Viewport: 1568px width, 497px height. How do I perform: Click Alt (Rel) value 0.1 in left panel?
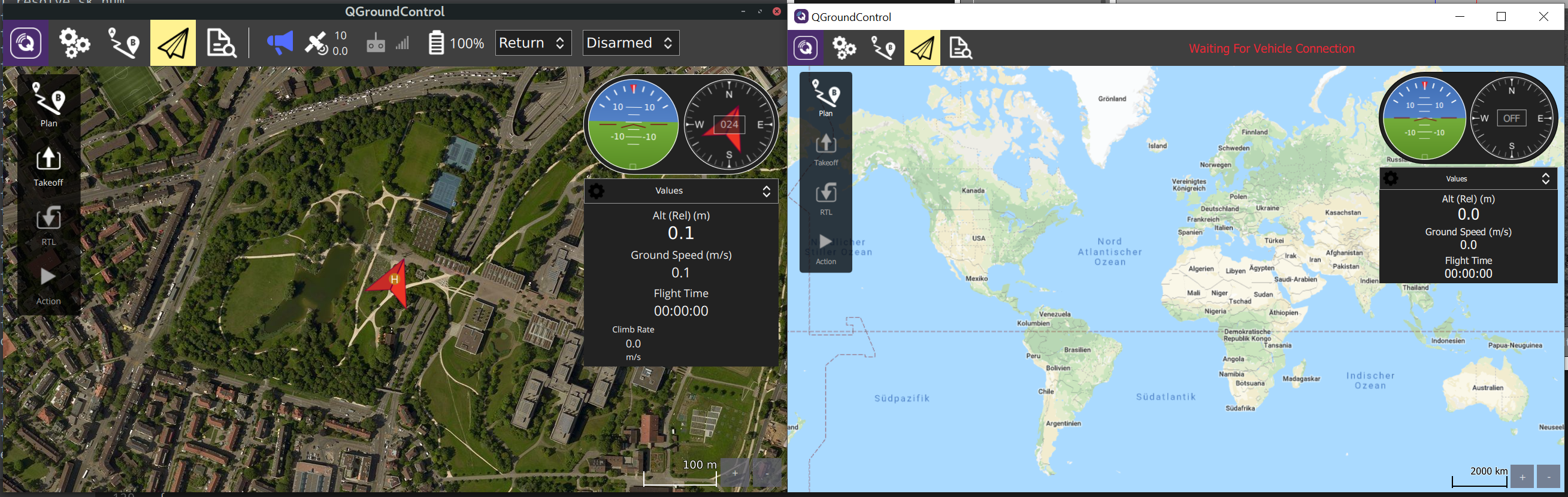(680, 233)
